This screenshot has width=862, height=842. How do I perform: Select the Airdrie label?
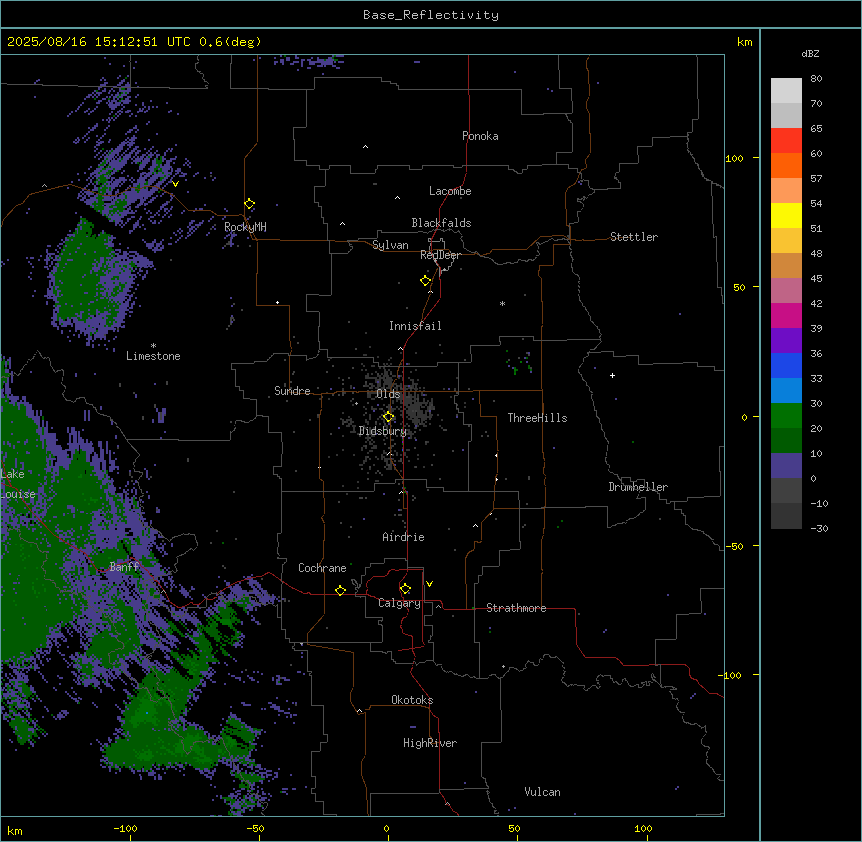coord(403,537)
